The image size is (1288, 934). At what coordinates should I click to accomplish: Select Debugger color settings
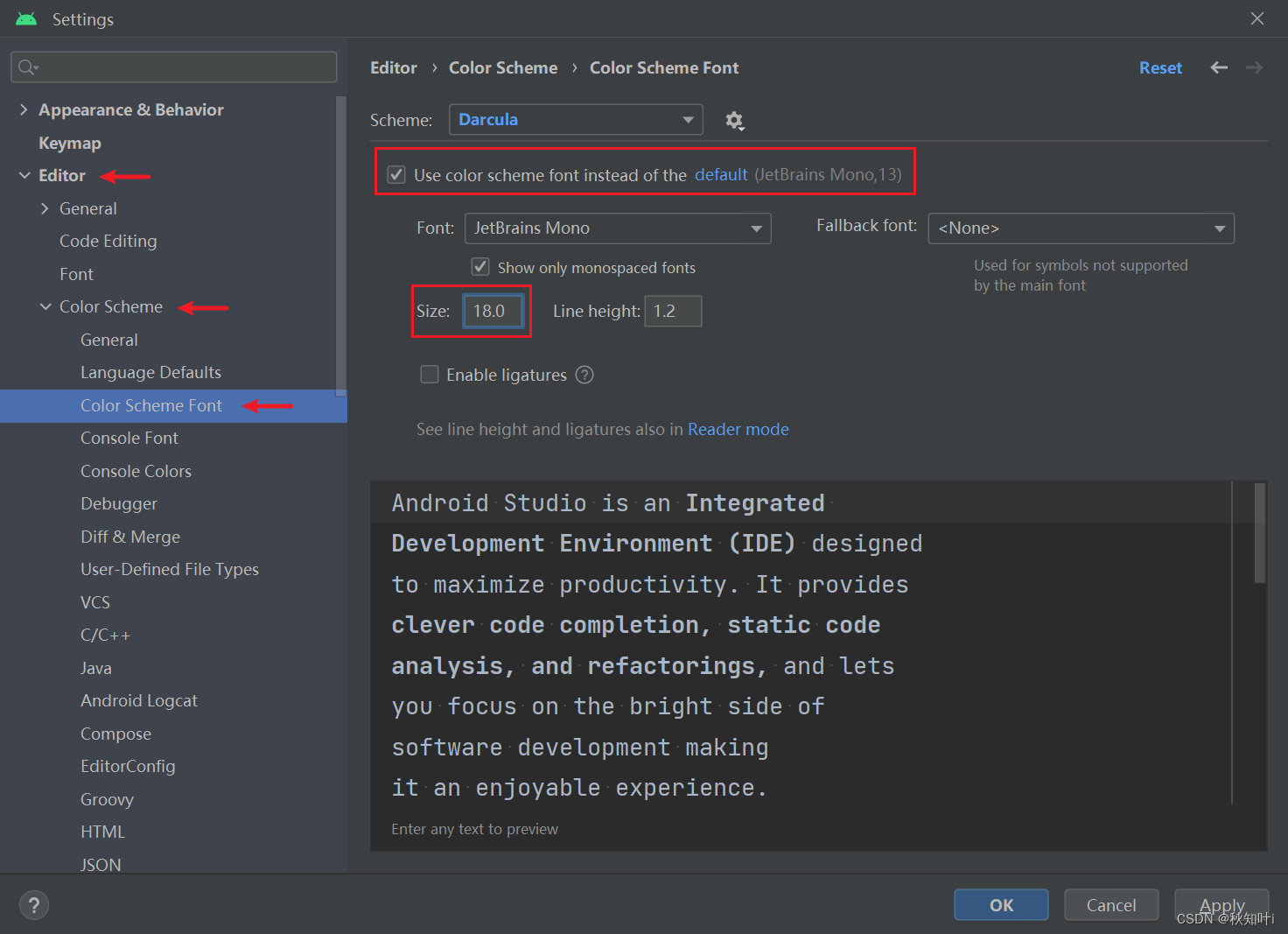(119, 503)
